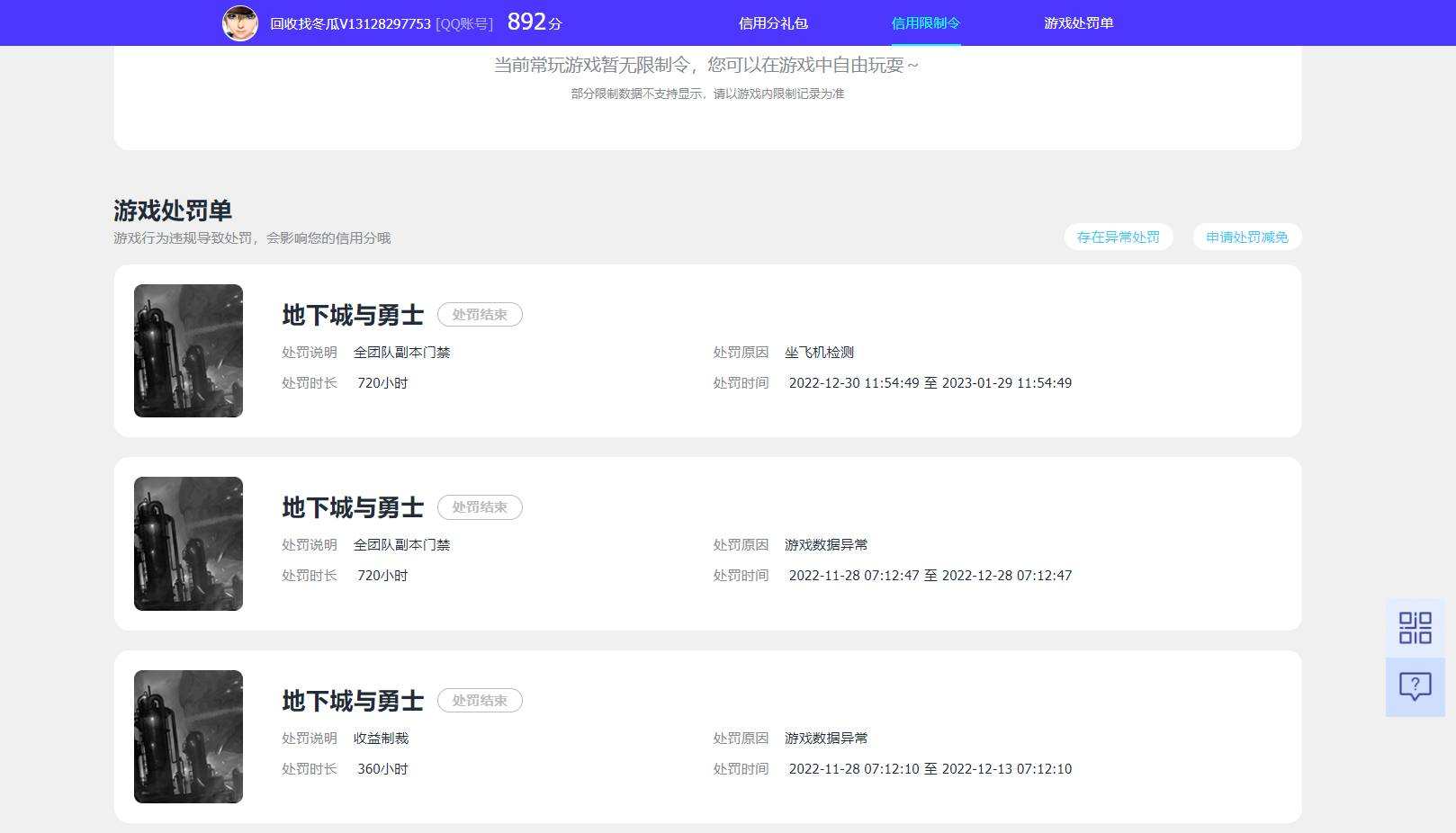Click the game thumbnail of the 坐飞机检测 record
The image size is (1456, 833).
[188, 351]
